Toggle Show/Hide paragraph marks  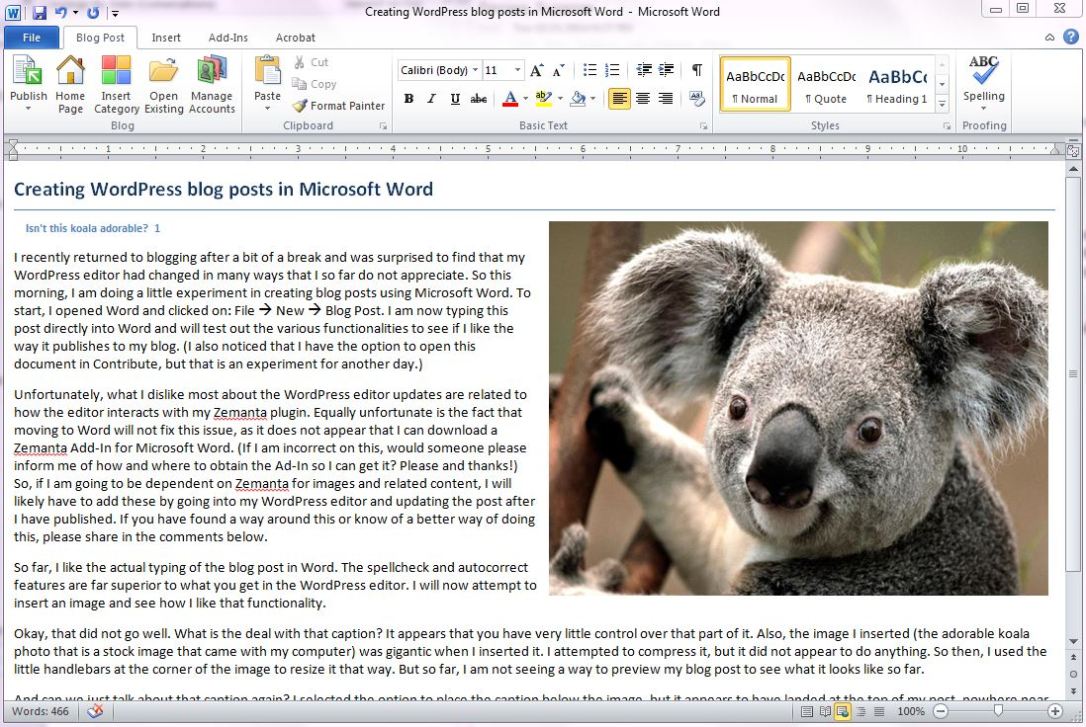coord(697,70)
